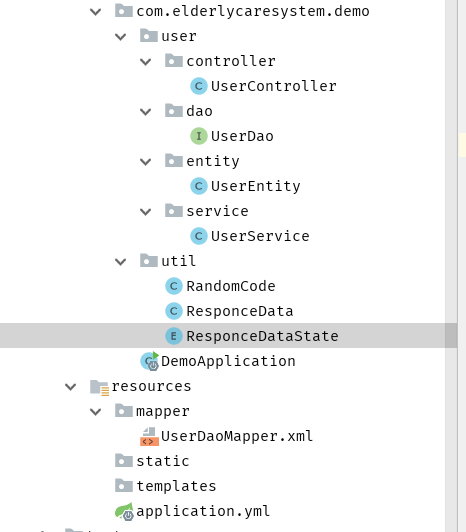The height and width of the screenshot is (532, 466).
Task: Collapse the mapper folder chevron
Action: pos(96,412)
